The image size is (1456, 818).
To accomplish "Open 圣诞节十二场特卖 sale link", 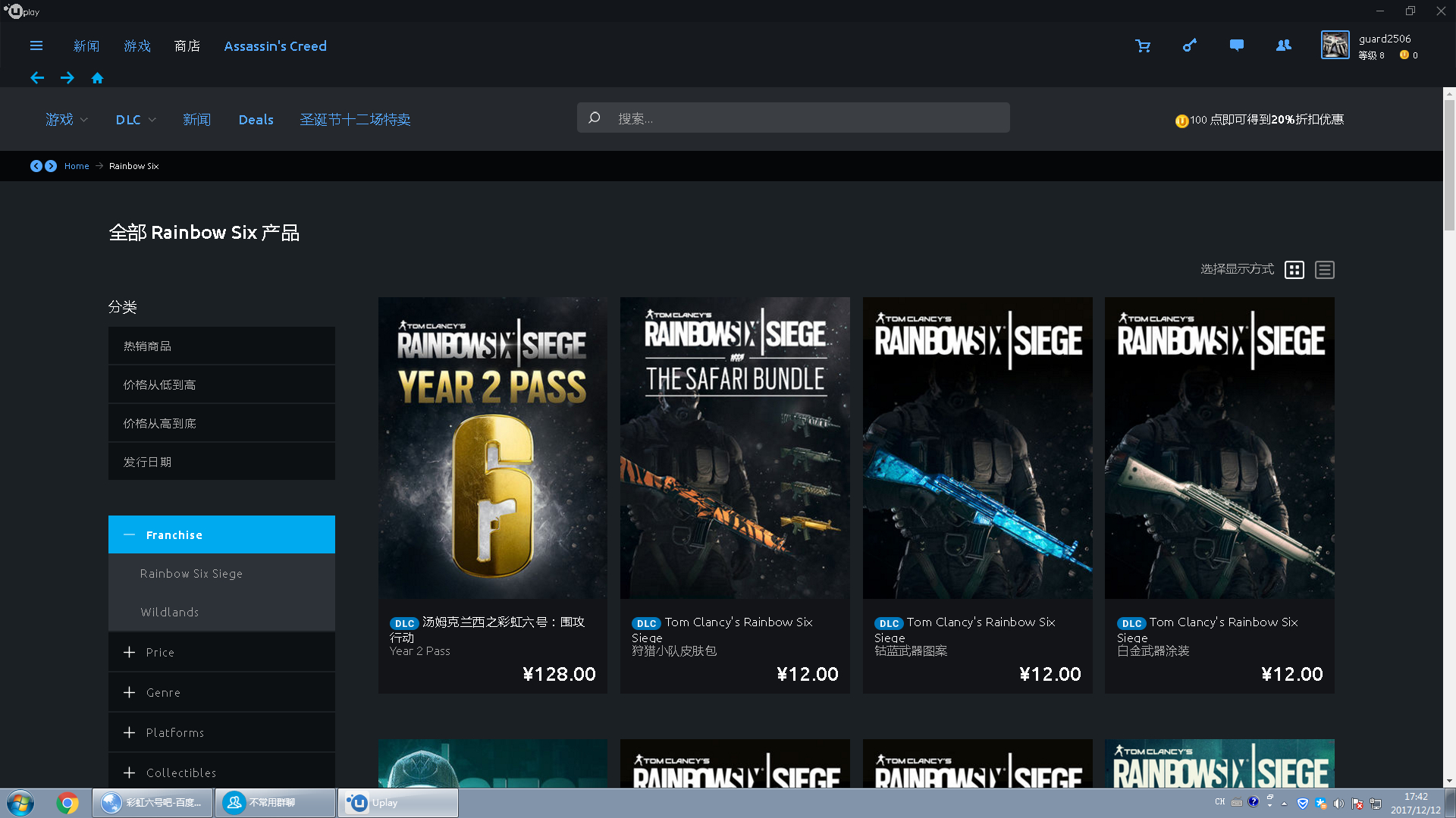I will click(355, 120).
